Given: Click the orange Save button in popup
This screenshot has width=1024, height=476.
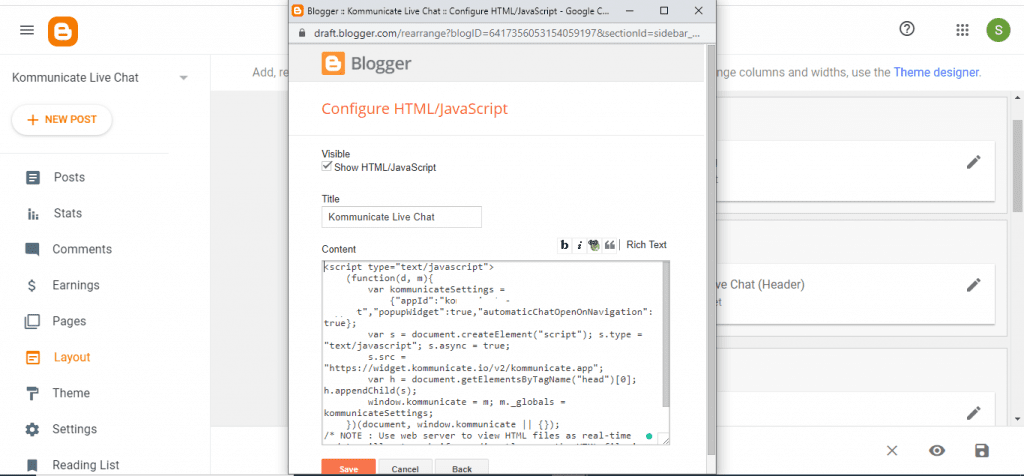Looking at the screenshot, I should [x=349, y=468].
